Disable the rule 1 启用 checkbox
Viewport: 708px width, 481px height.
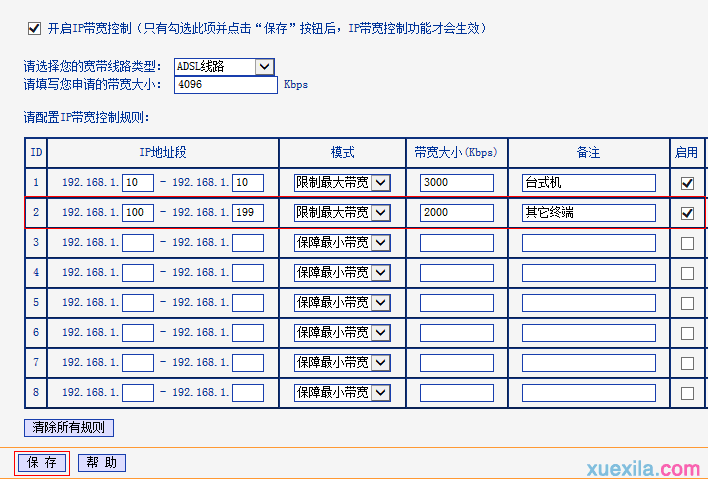687,183
